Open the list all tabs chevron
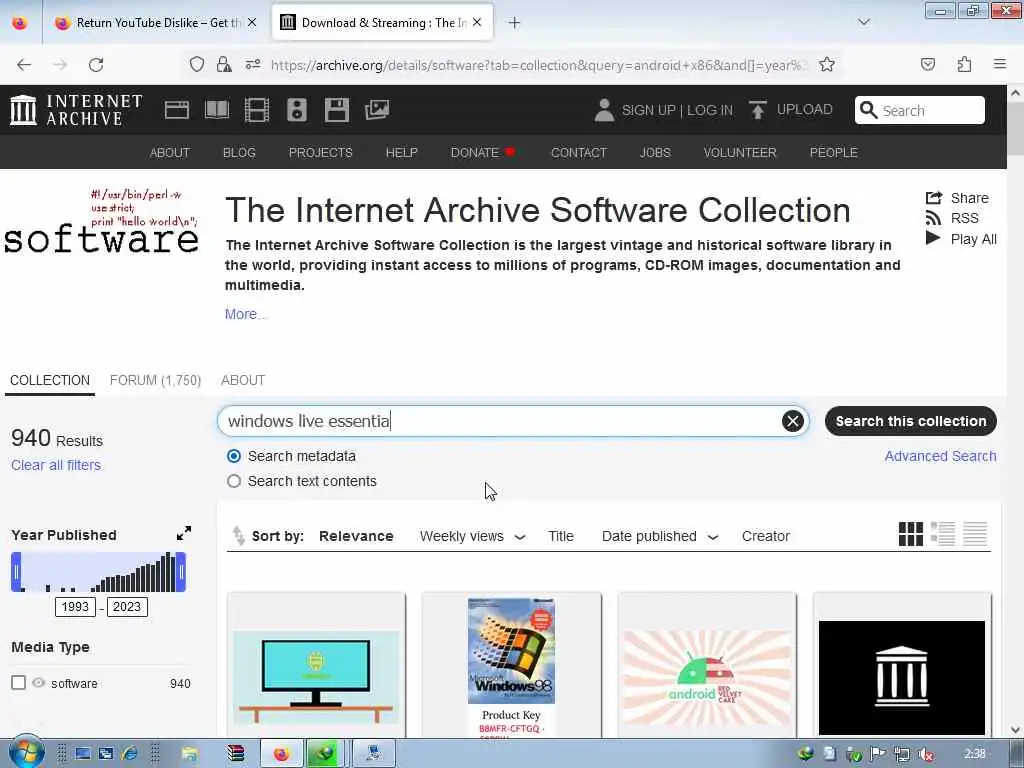The width and height of the screenshot is (1024, 768). coord(863,22)
